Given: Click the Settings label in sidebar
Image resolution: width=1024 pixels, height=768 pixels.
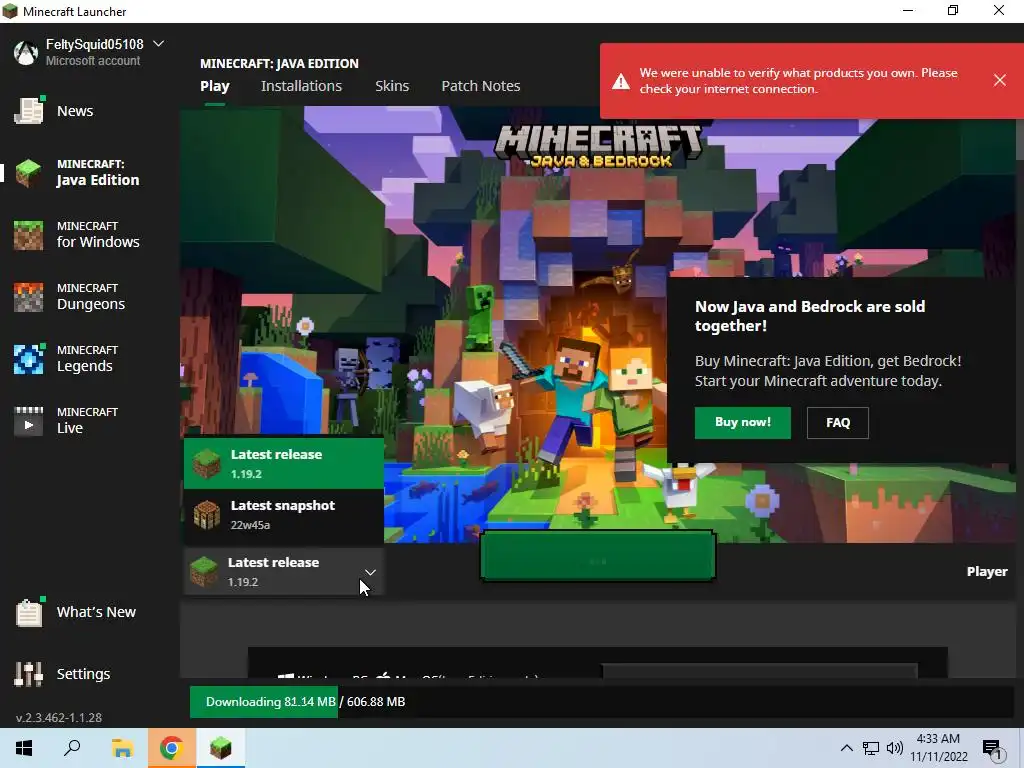Looking at the screenshot, I should 84,674.
